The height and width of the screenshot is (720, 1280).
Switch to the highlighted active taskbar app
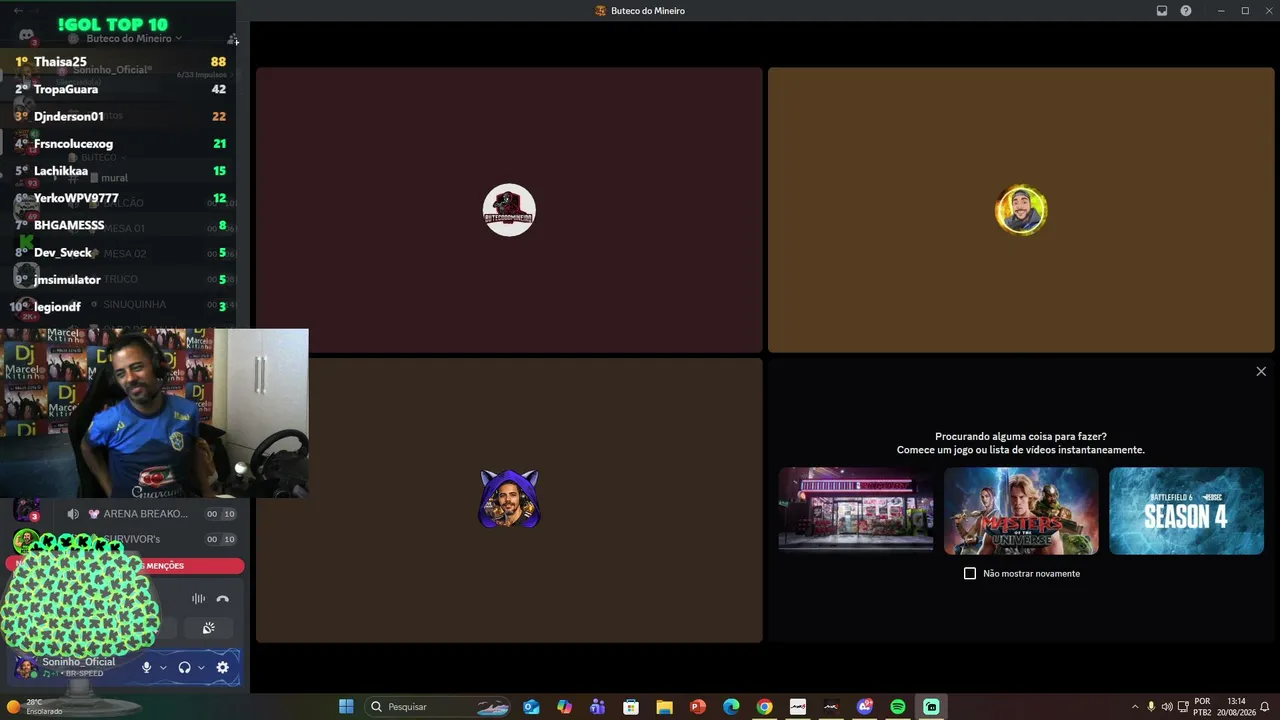[931, 707]
